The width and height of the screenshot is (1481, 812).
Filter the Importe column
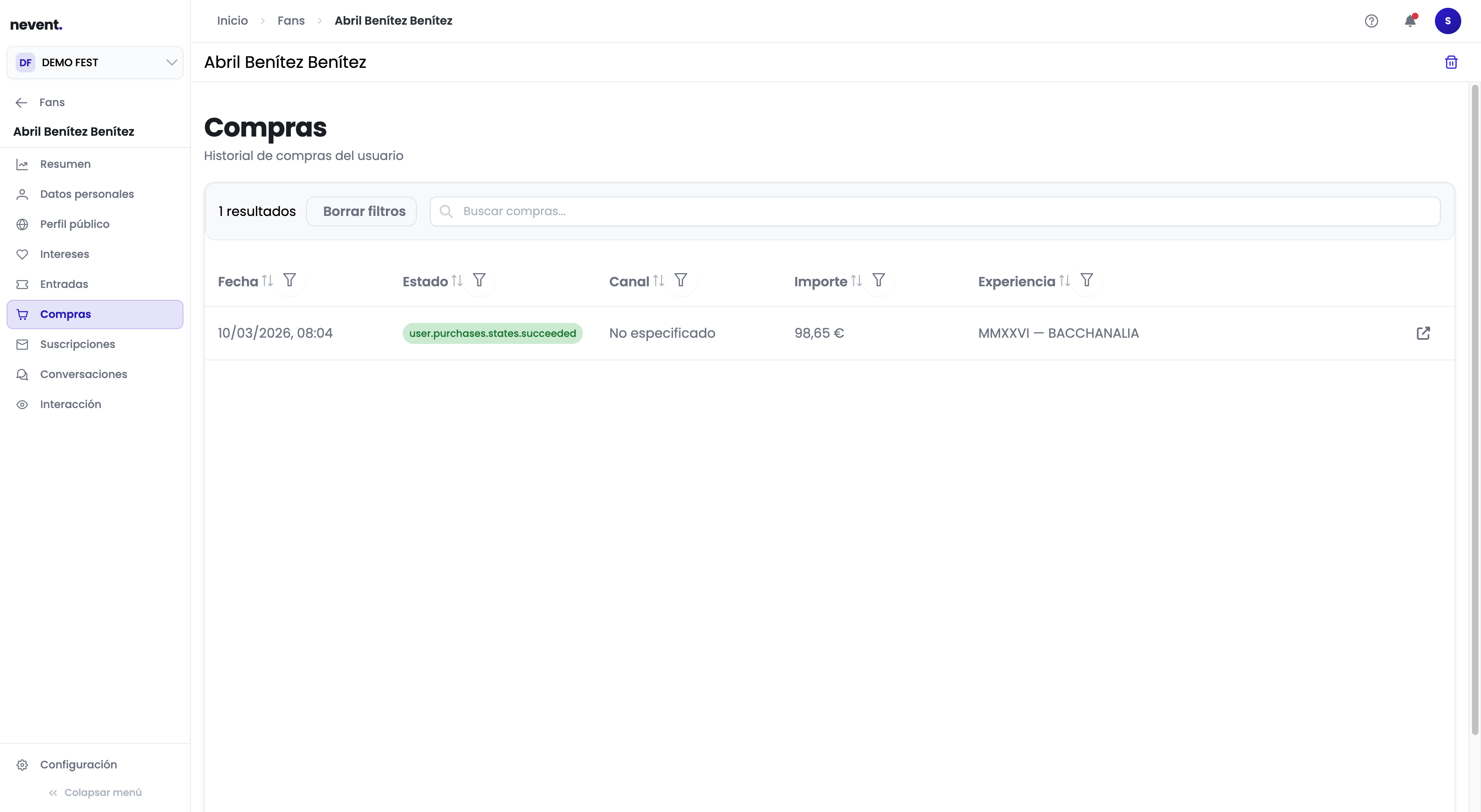tap(878, 280)
